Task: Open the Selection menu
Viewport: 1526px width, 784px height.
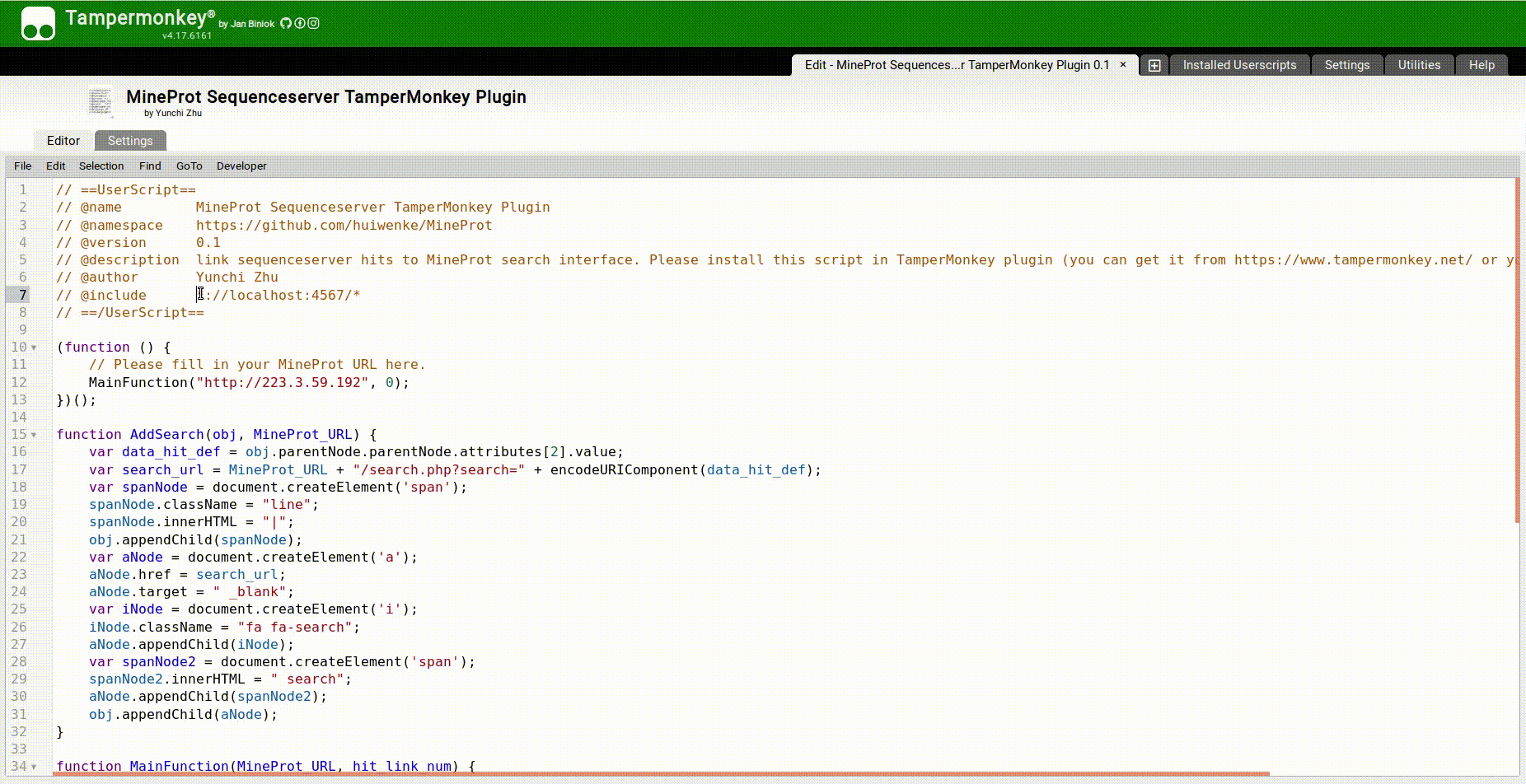Action: pos(101,166)
